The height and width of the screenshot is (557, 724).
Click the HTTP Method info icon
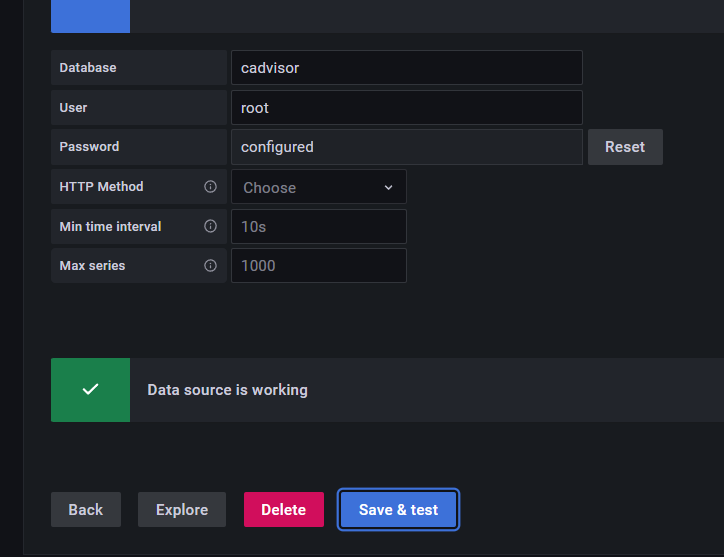210,187
